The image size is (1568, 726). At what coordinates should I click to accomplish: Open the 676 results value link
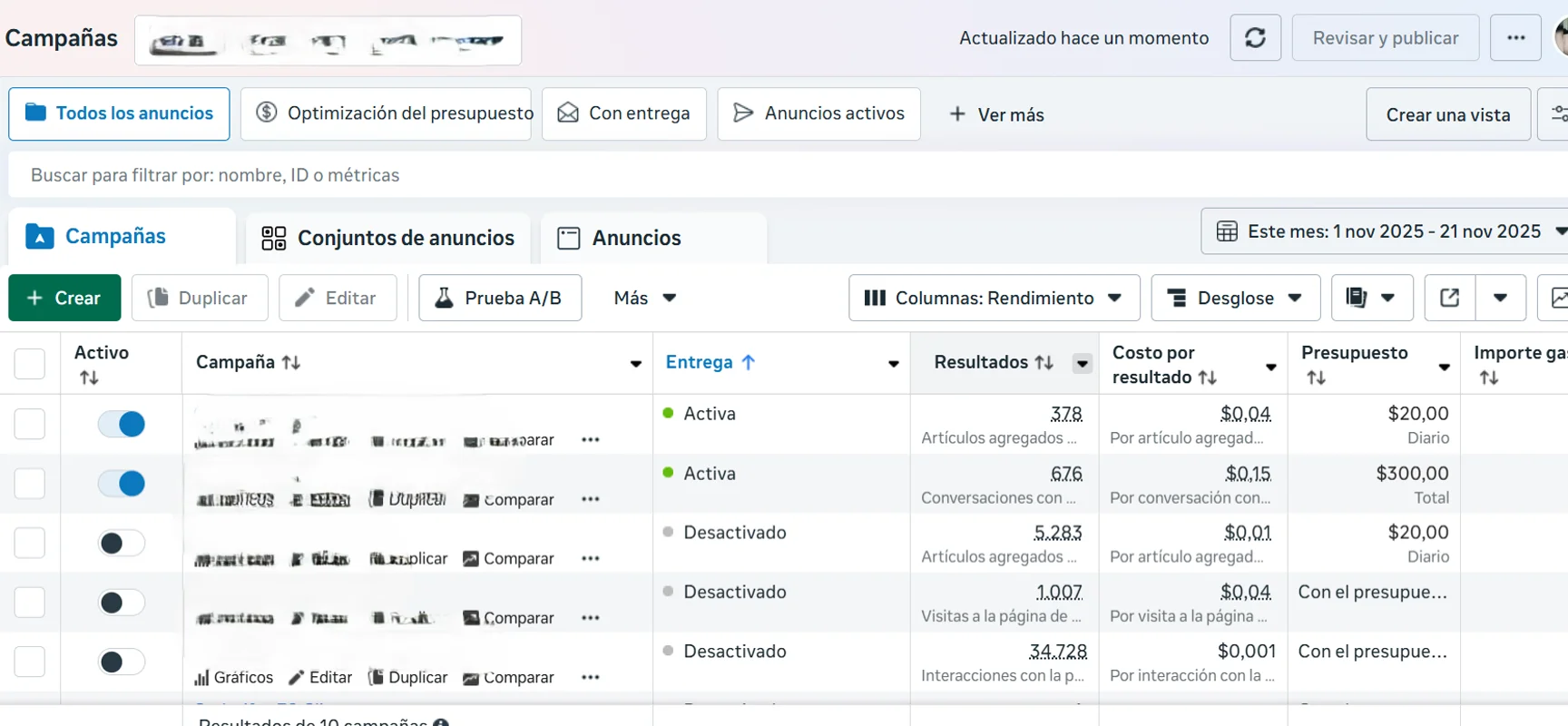[x=1066, y=474]
